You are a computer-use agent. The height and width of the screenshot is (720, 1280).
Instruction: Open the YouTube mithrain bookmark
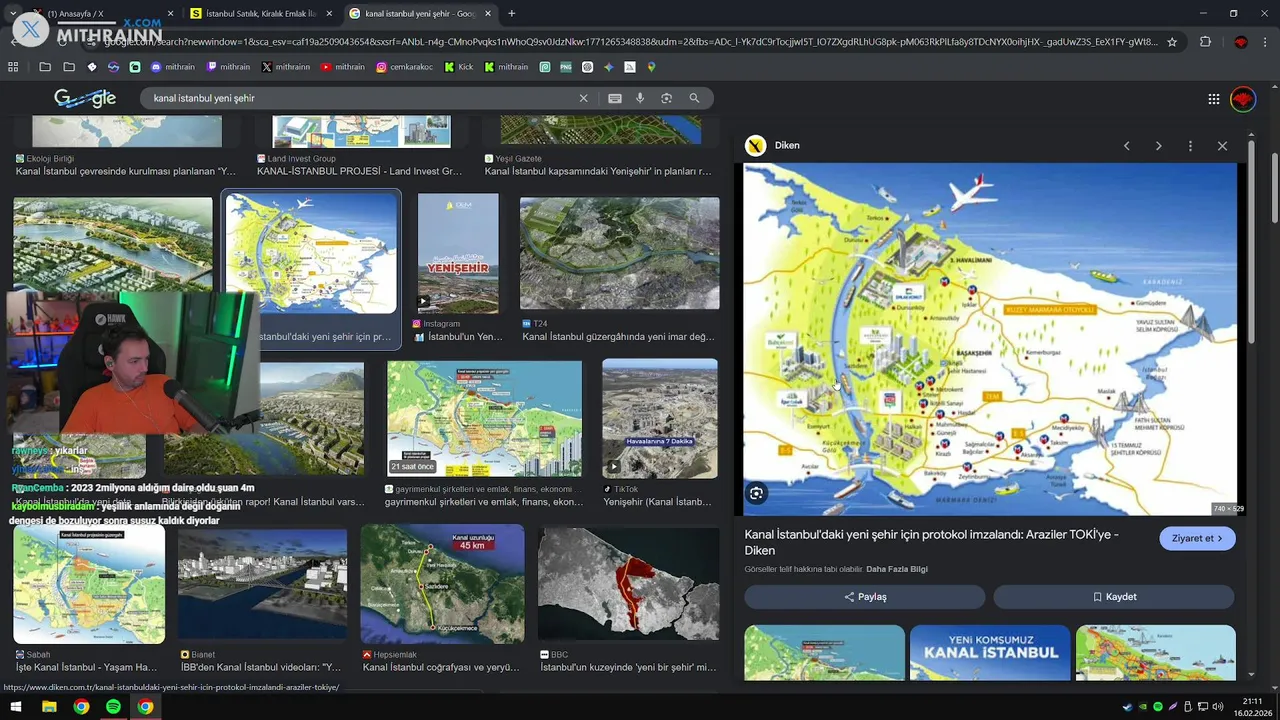pyautogui.click(x=343, y=67)
